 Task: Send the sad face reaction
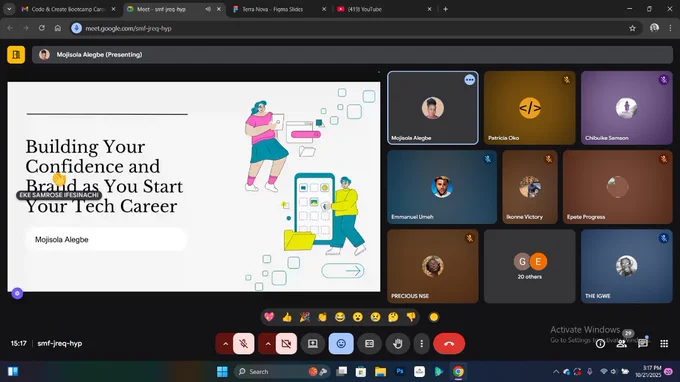click(x=376, y=317)
